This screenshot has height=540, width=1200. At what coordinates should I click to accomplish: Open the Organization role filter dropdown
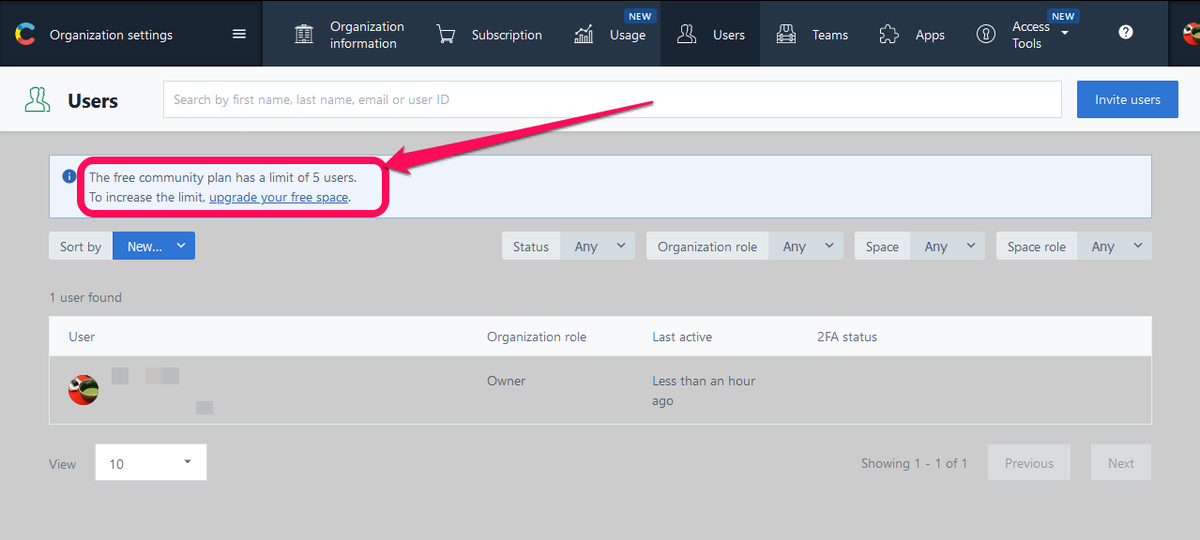pyautogui.click(x=806, y=246)
